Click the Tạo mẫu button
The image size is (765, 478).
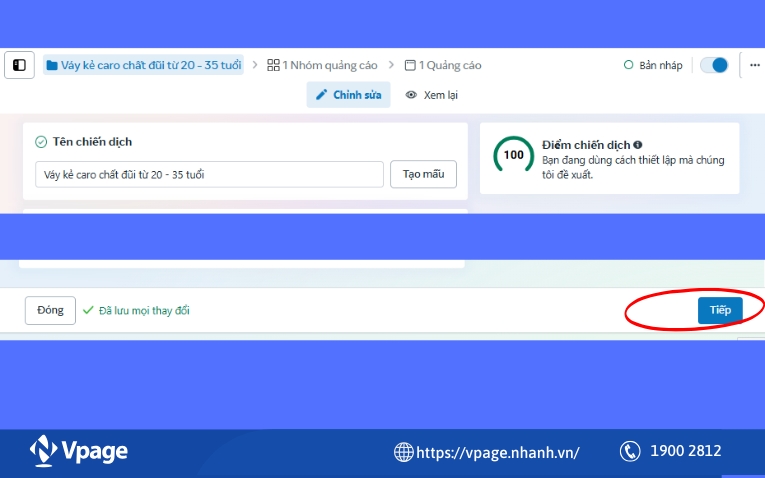(423, 174)
